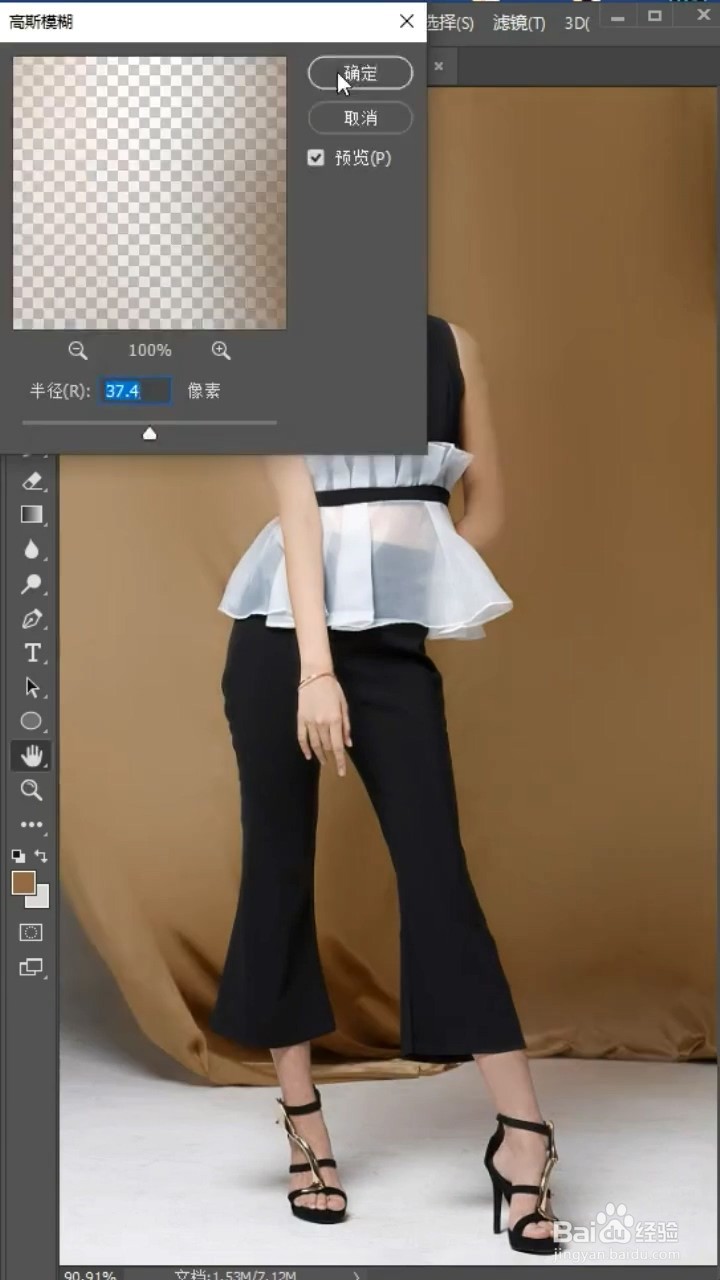Screen dimensions: 720x1280
Task: Click the foreground brown color swatch
Action: click(23, 883)
